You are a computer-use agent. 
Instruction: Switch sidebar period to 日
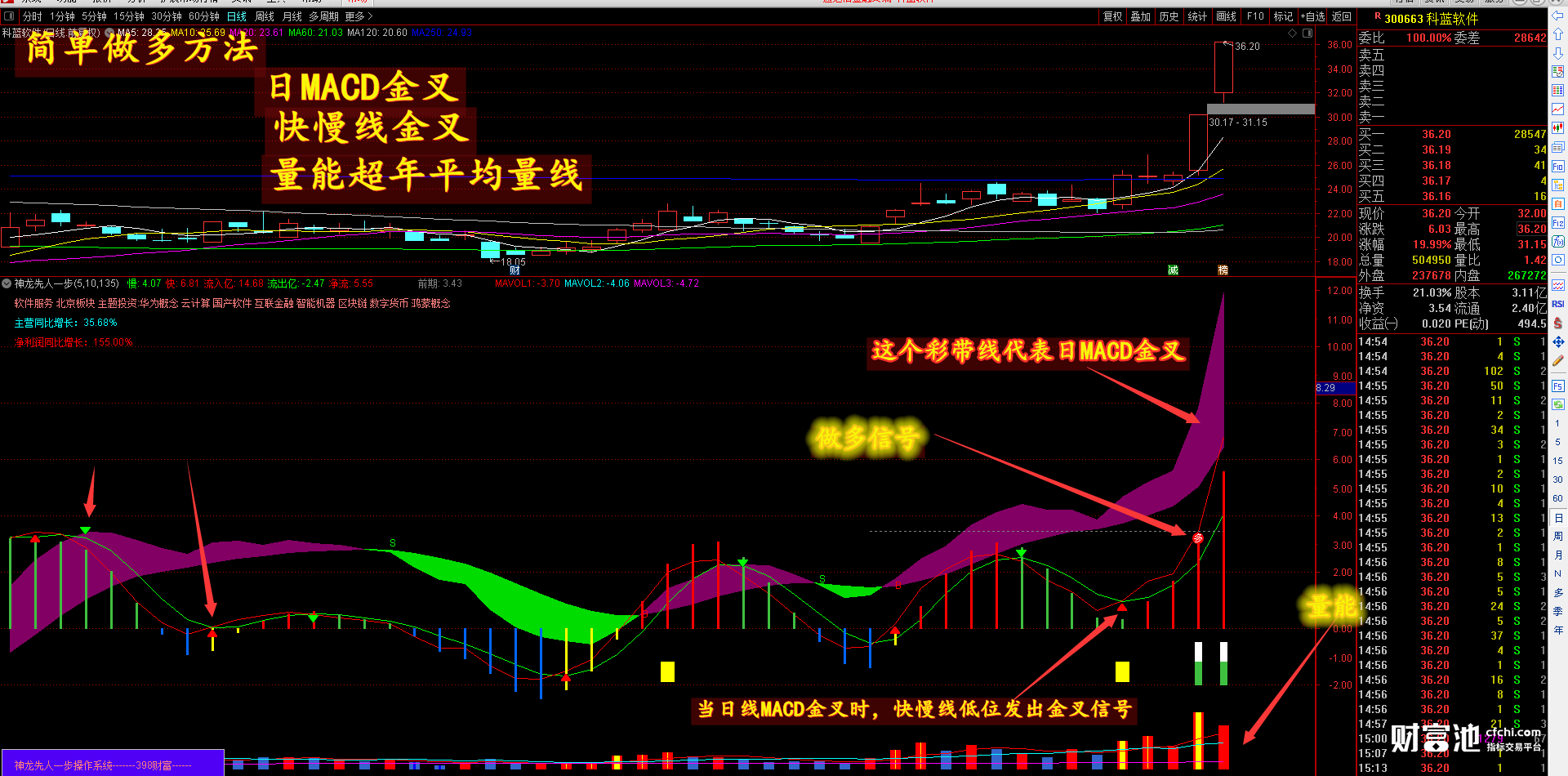pos(1557,518)
